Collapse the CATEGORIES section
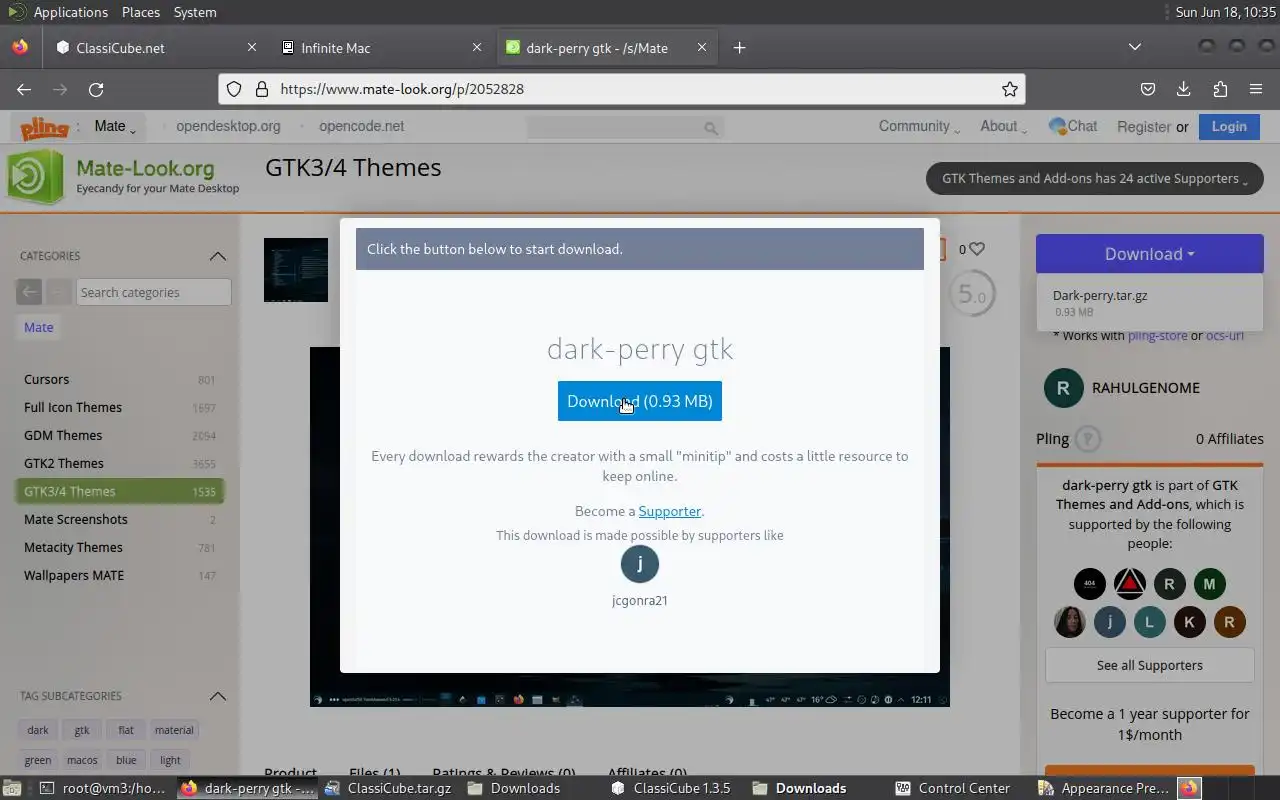The width and height of the screenshot is (1280, 800). click(x=218, y=256)
